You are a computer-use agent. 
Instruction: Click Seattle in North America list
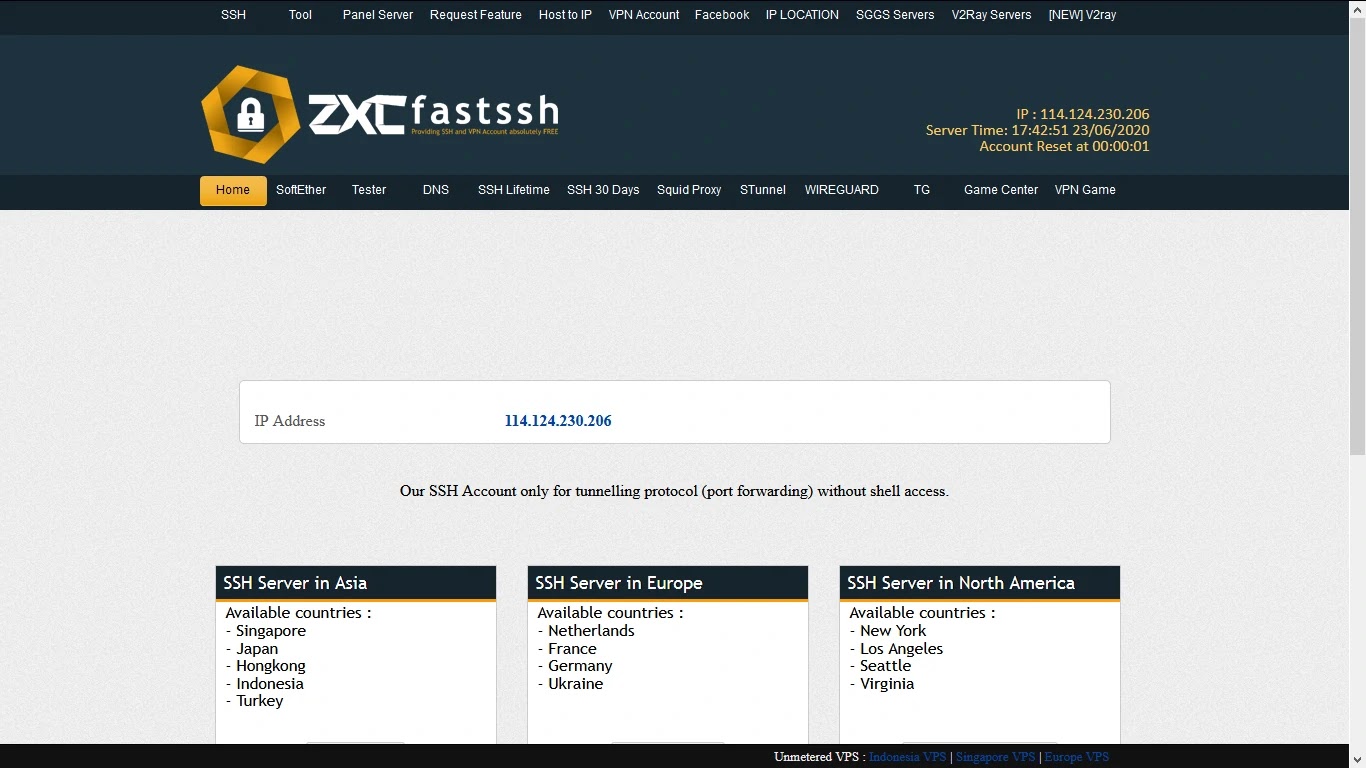885,666
